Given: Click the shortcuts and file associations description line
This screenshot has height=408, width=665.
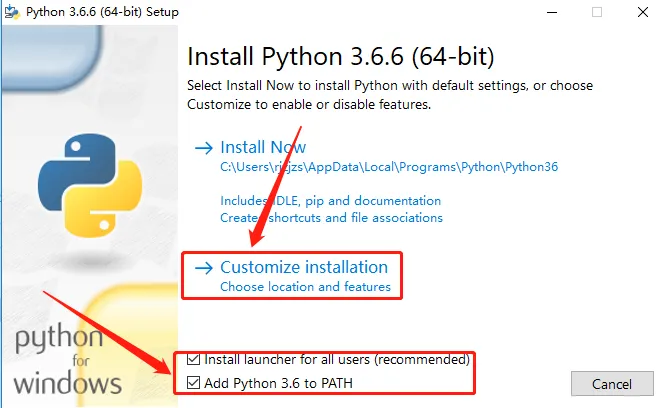Looking at the screenshot, I should [x=331, y=217].
